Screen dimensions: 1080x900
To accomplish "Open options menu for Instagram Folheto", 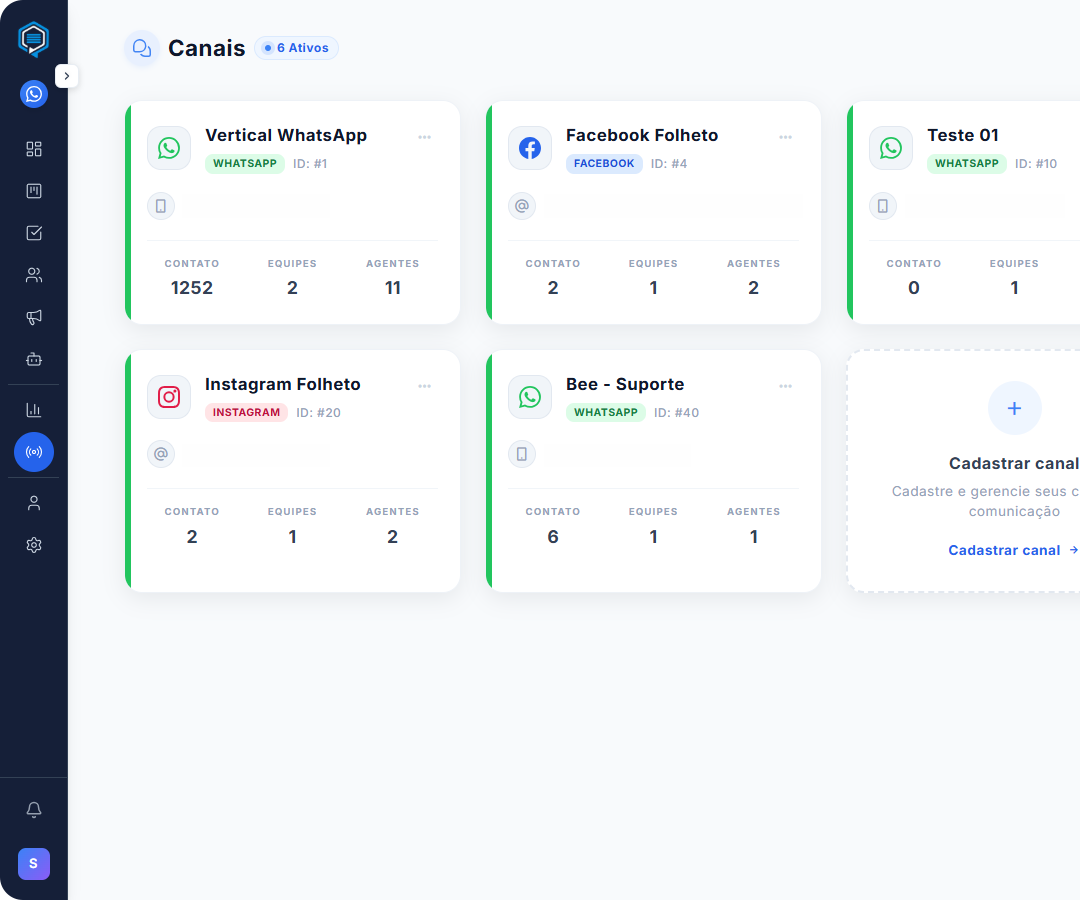I will 425,386.
